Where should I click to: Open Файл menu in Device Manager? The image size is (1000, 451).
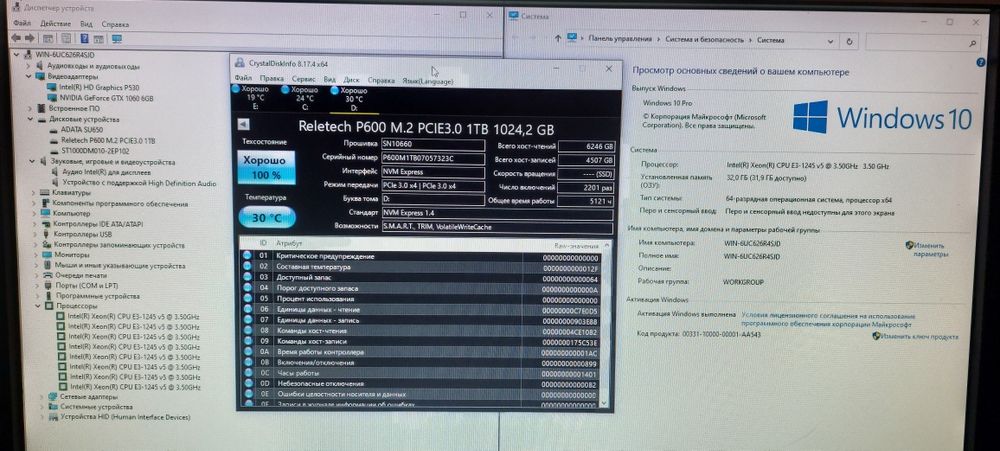pos(22,24)
